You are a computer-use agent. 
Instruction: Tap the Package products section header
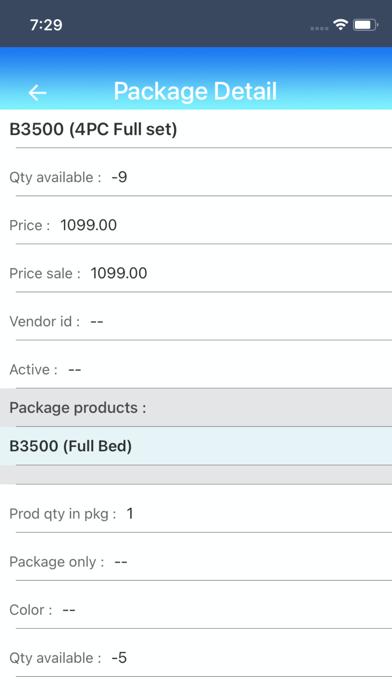[x=196, y=407]
